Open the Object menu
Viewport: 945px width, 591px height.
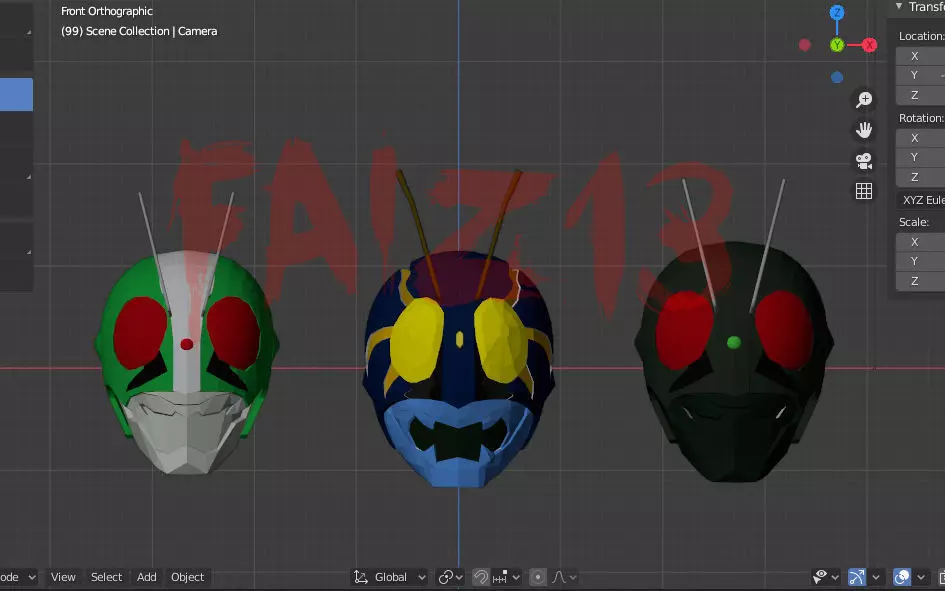pyautogui.click(x=187, y=577)
